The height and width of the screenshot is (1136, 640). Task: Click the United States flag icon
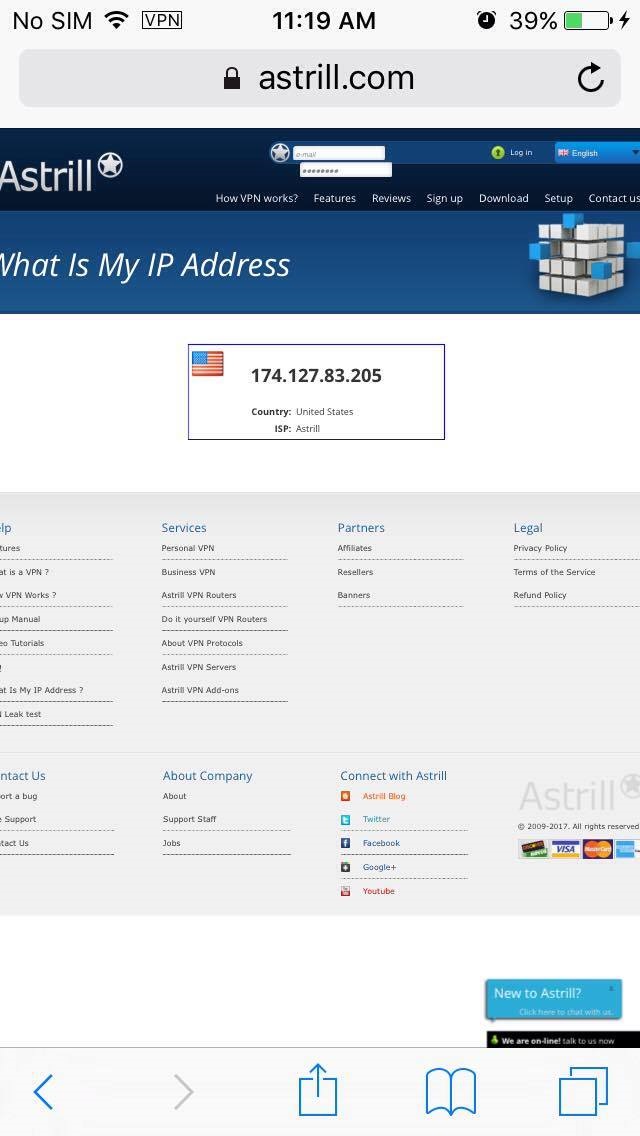tap(207, 364)
